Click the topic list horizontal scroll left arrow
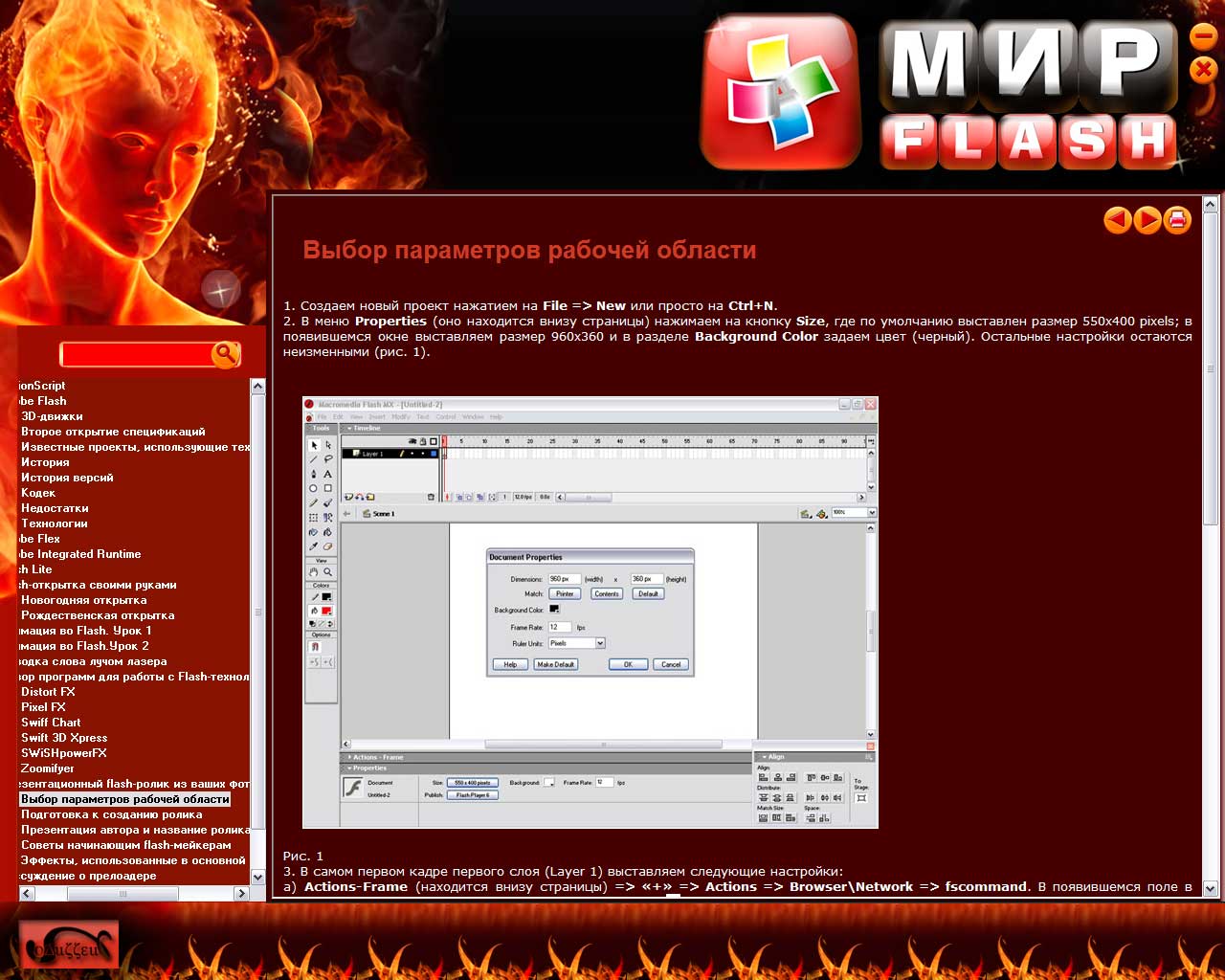The height and width of the screenshot is (980, 1225). click(27, 893)
